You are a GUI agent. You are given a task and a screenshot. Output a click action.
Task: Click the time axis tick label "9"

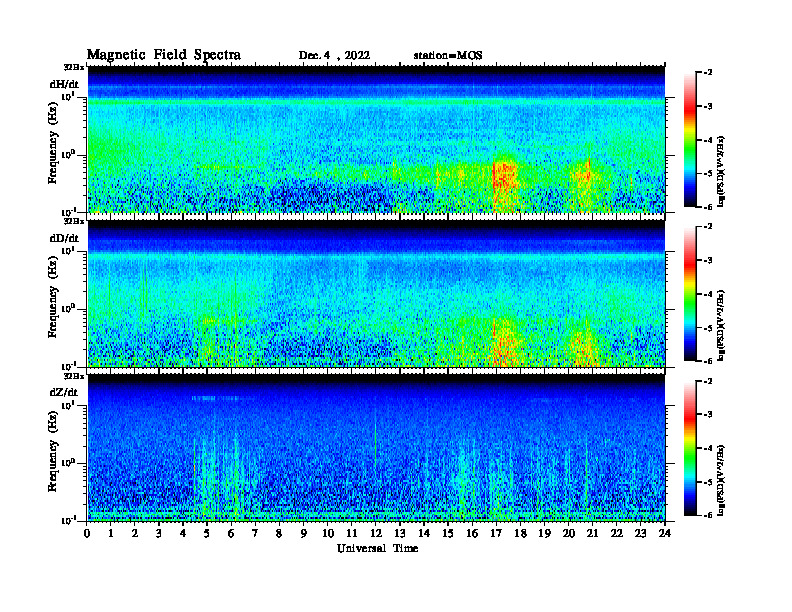point(304,534)
